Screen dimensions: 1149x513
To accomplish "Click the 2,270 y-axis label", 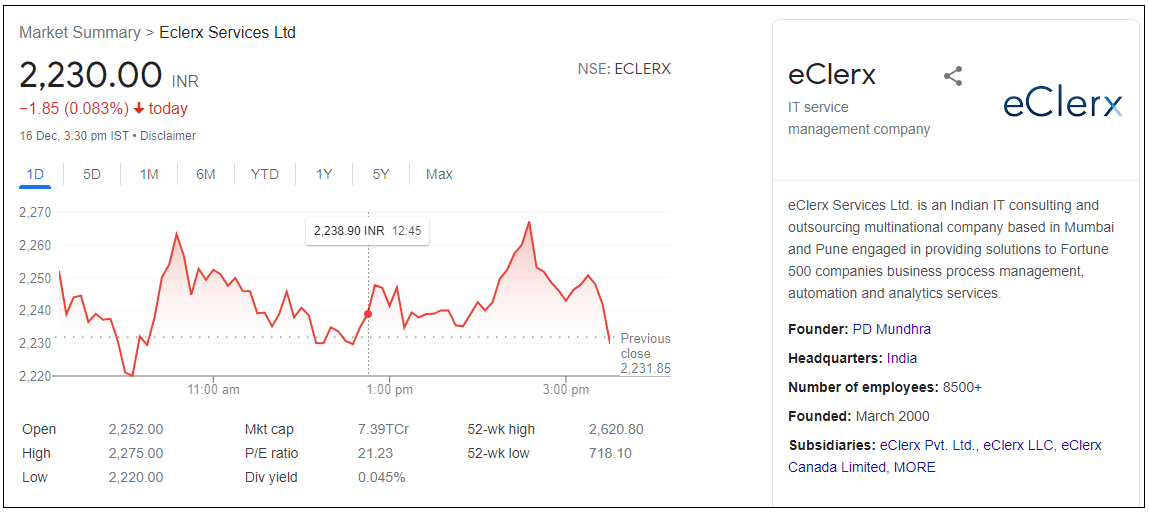I will click(36, 213).
